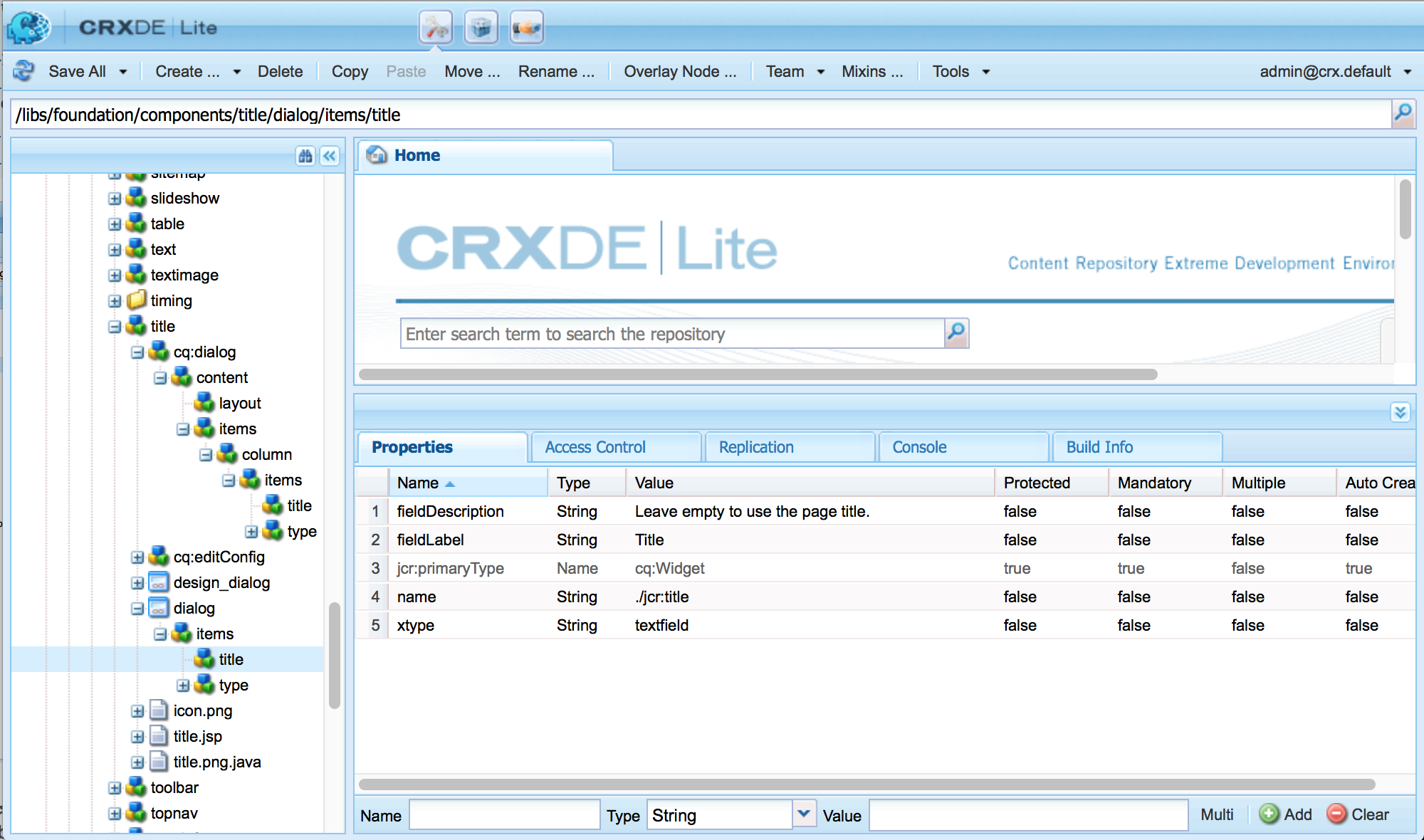Viewport: 1424px width, 840px height.
Task: Click the repository search input field
Action: point(671,334)
